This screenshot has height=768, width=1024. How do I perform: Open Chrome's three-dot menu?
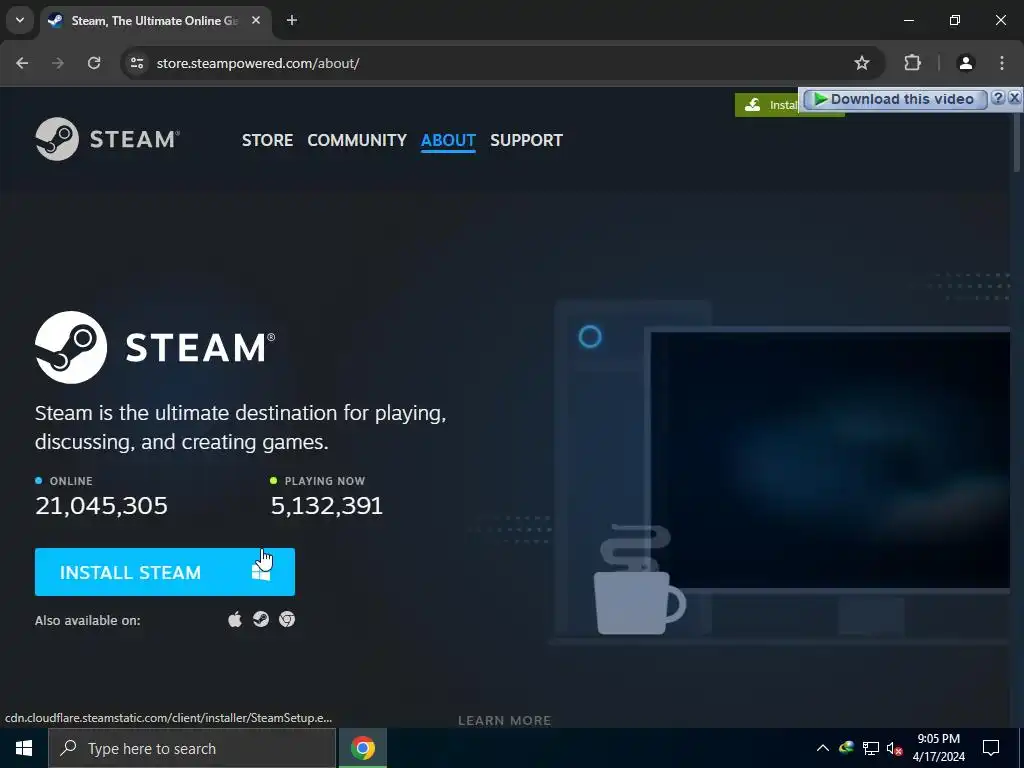[1002, 63]
